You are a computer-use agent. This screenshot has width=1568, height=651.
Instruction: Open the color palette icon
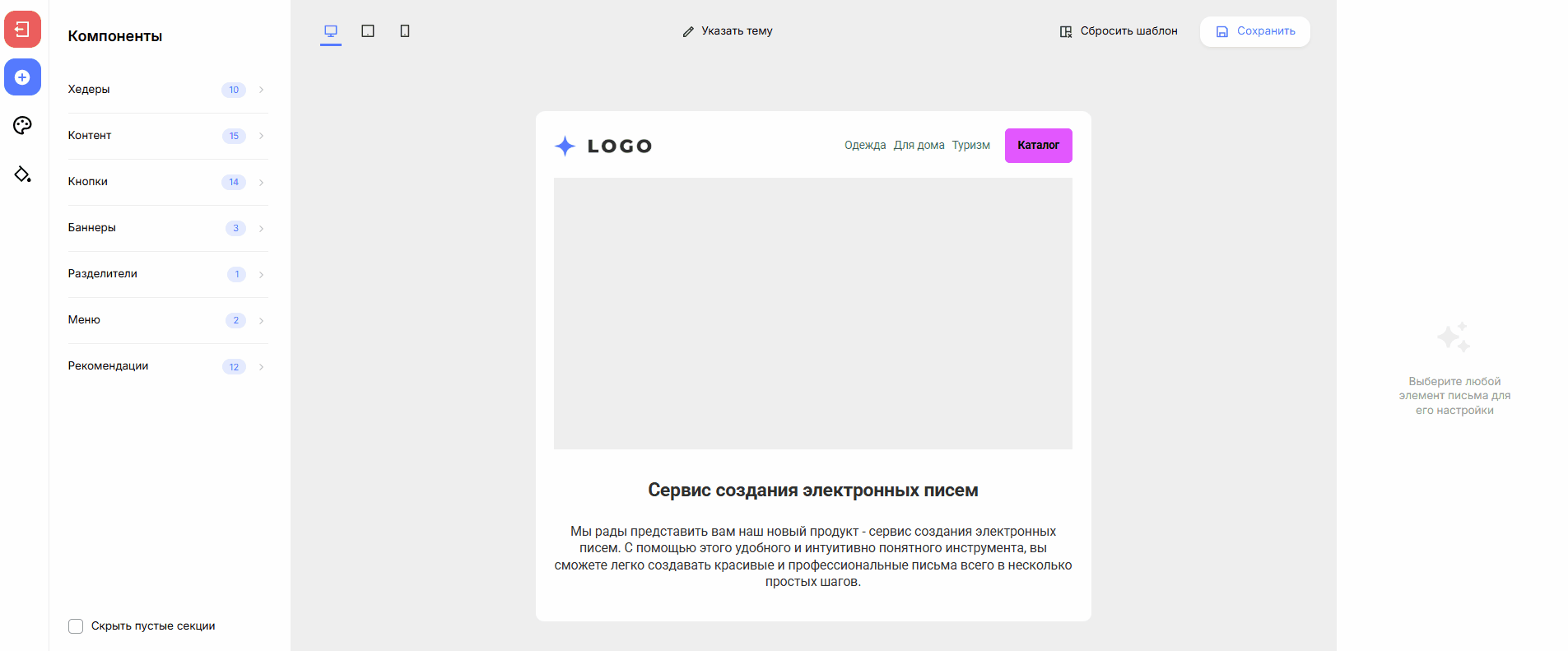tap(22, 125)
